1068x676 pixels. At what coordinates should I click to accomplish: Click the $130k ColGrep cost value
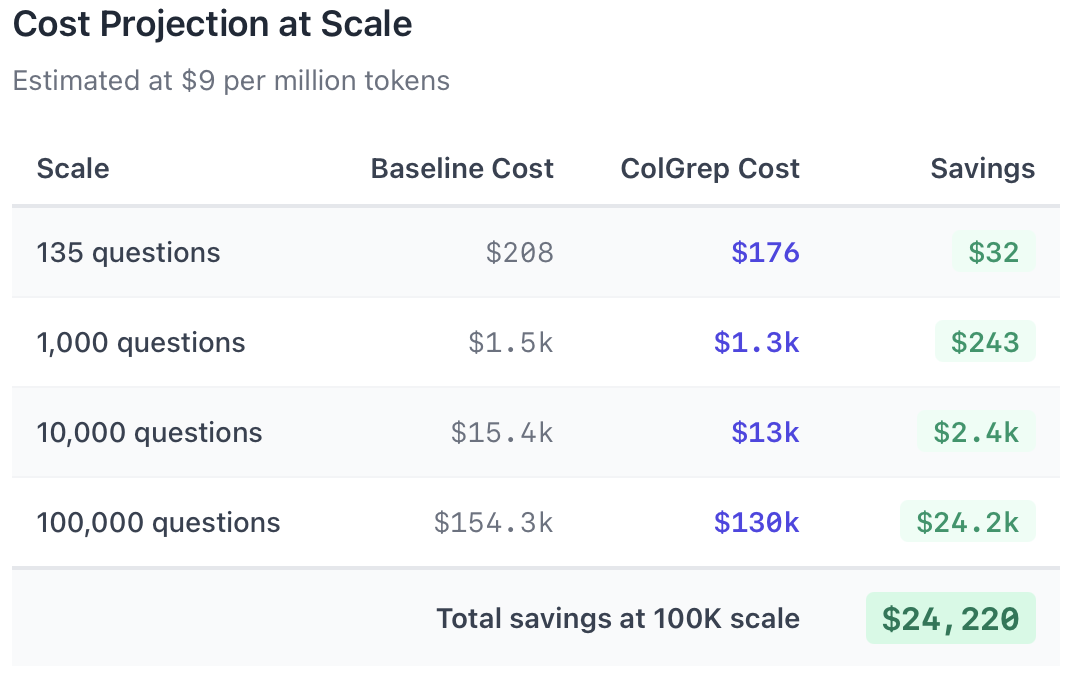[756, 522]
